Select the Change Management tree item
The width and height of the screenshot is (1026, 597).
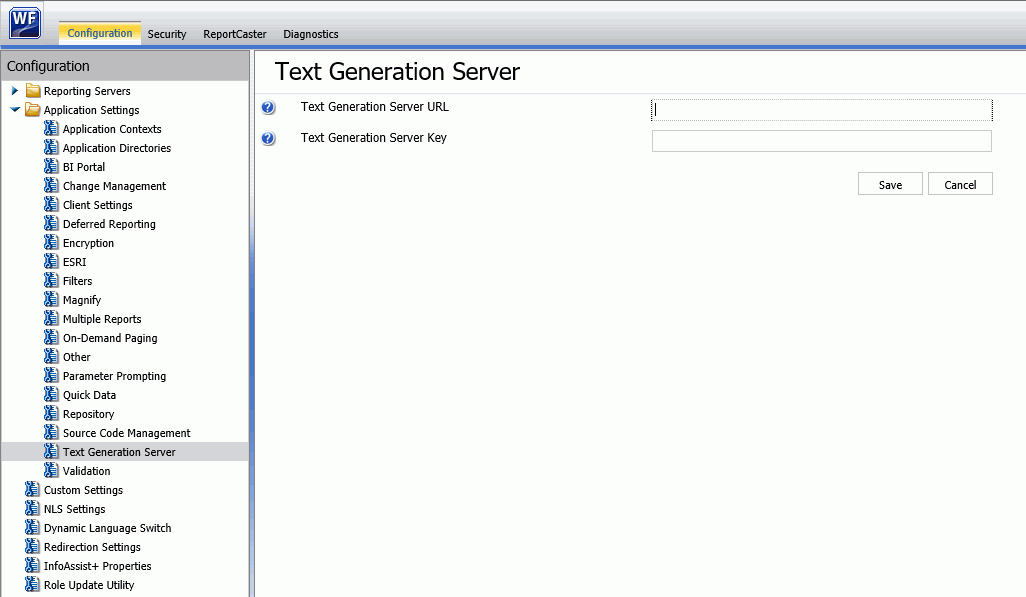[x=115, y=186]
